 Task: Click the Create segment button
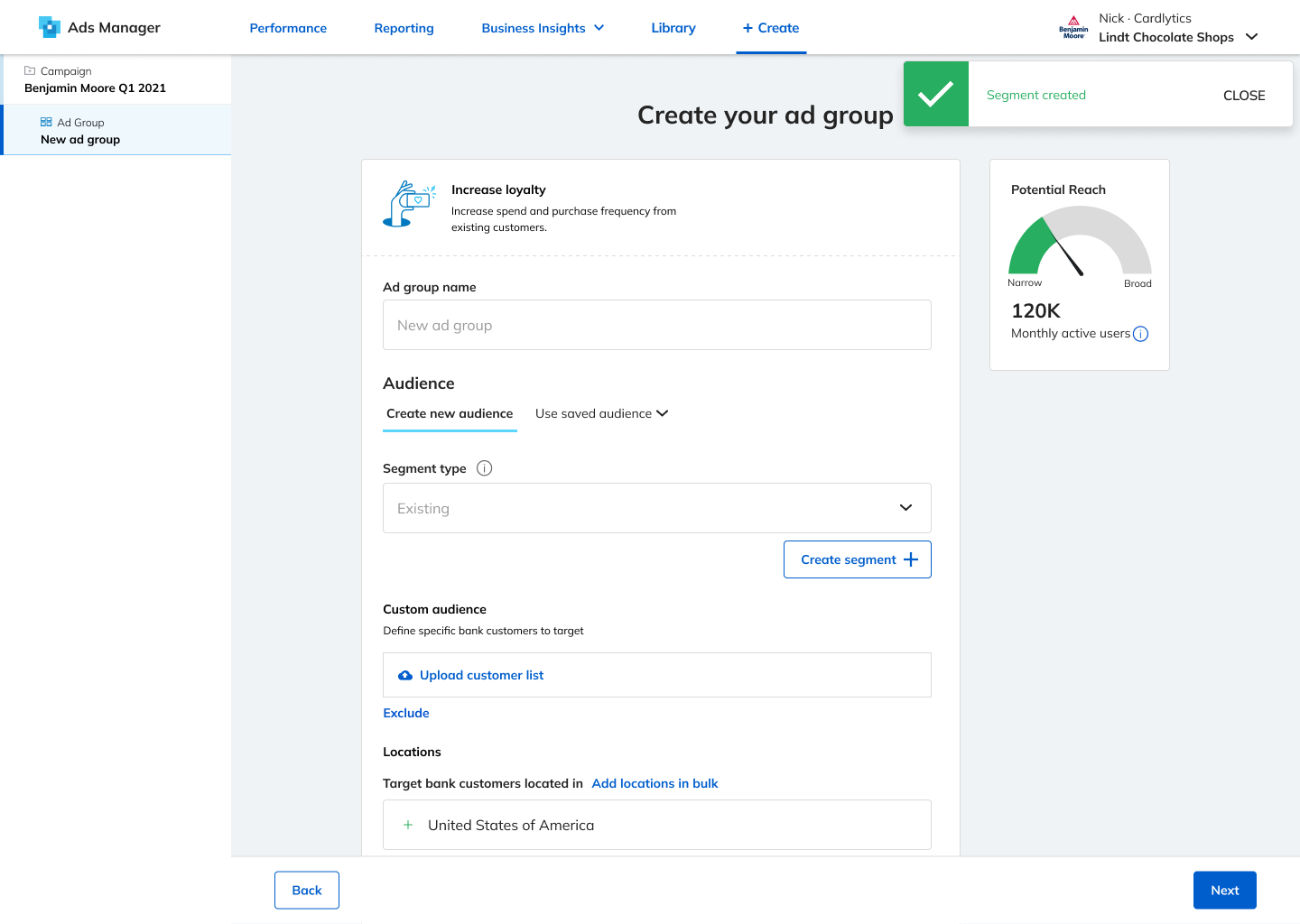pyautogui.click(x=858, y=559)
